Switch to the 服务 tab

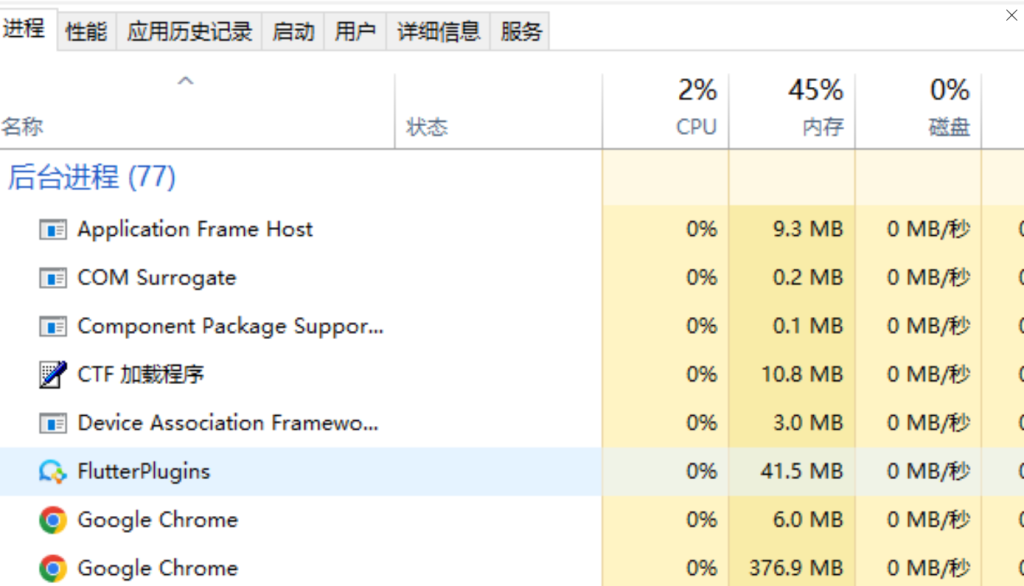point(521,31)
